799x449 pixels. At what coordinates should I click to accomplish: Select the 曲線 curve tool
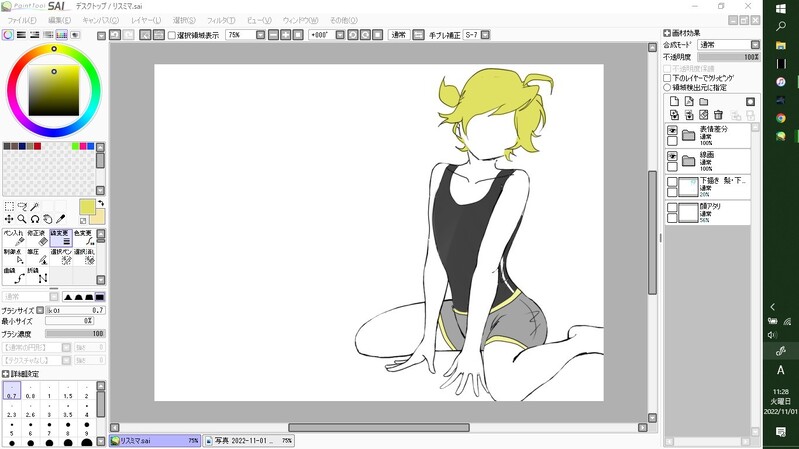(14, 275)
